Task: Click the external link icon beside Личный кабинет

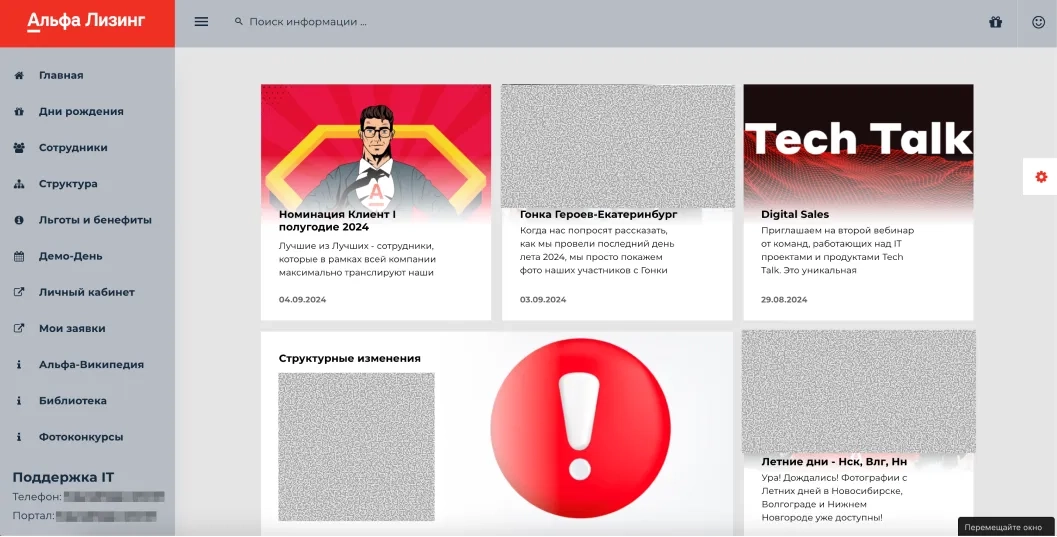Action: click(19, 293)
